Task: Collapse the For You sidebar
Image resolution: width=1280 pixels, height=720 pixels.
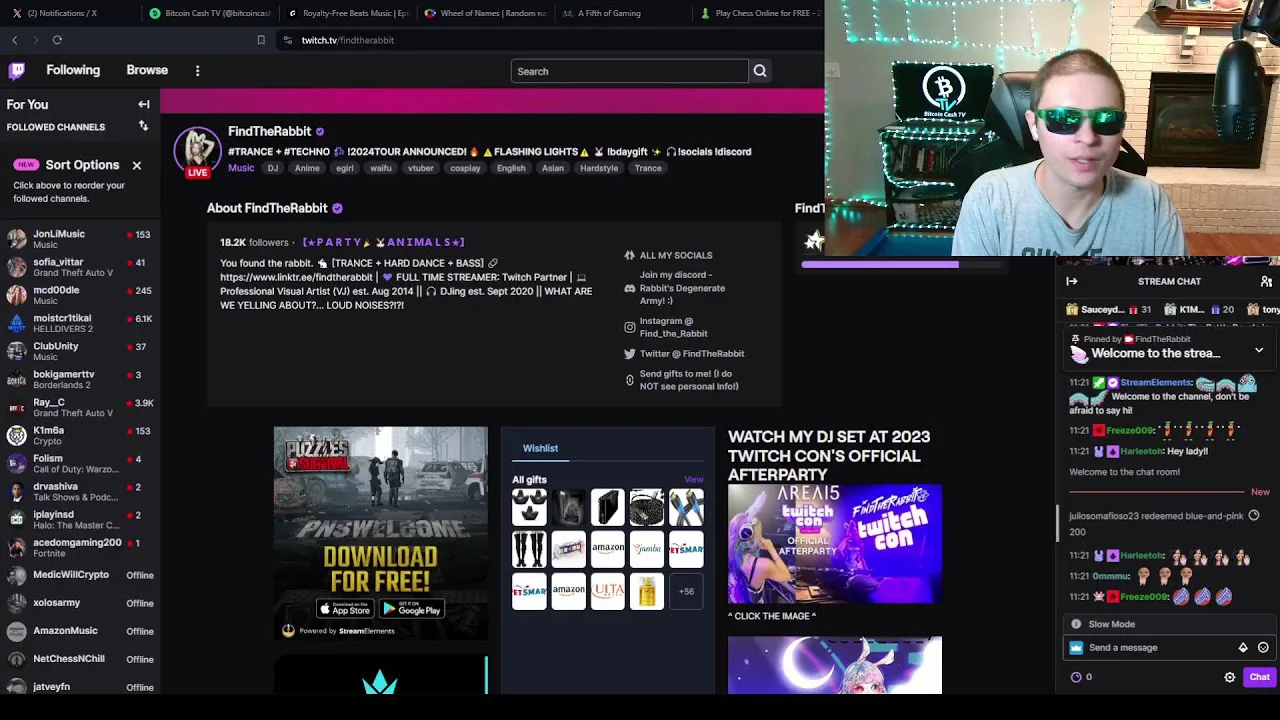Action: tap(144, 104)
